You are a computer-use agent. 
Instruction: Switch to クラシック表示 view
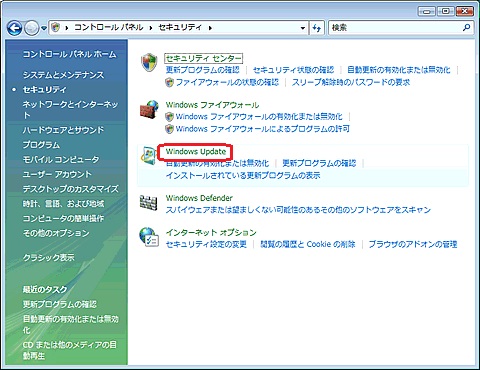point(49,257)
